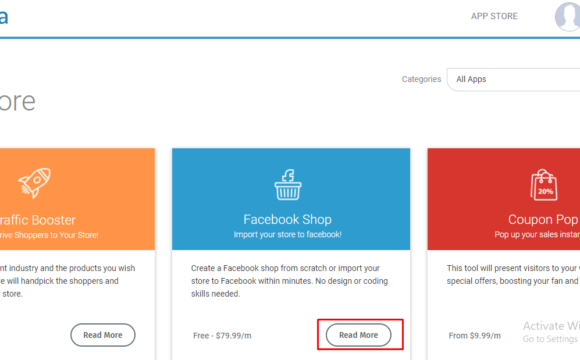Click the Free - $79.99/m price text
Viewport: 580px width, 360px height.
(x=222, y=336)
